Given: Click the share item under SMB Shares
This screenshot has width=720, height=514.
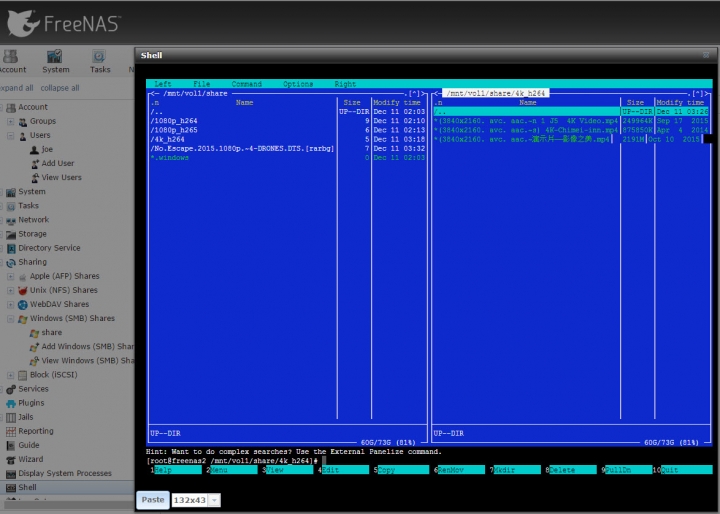Looking at the screenshot, I should pyautogui.click(x=51, y=333).
